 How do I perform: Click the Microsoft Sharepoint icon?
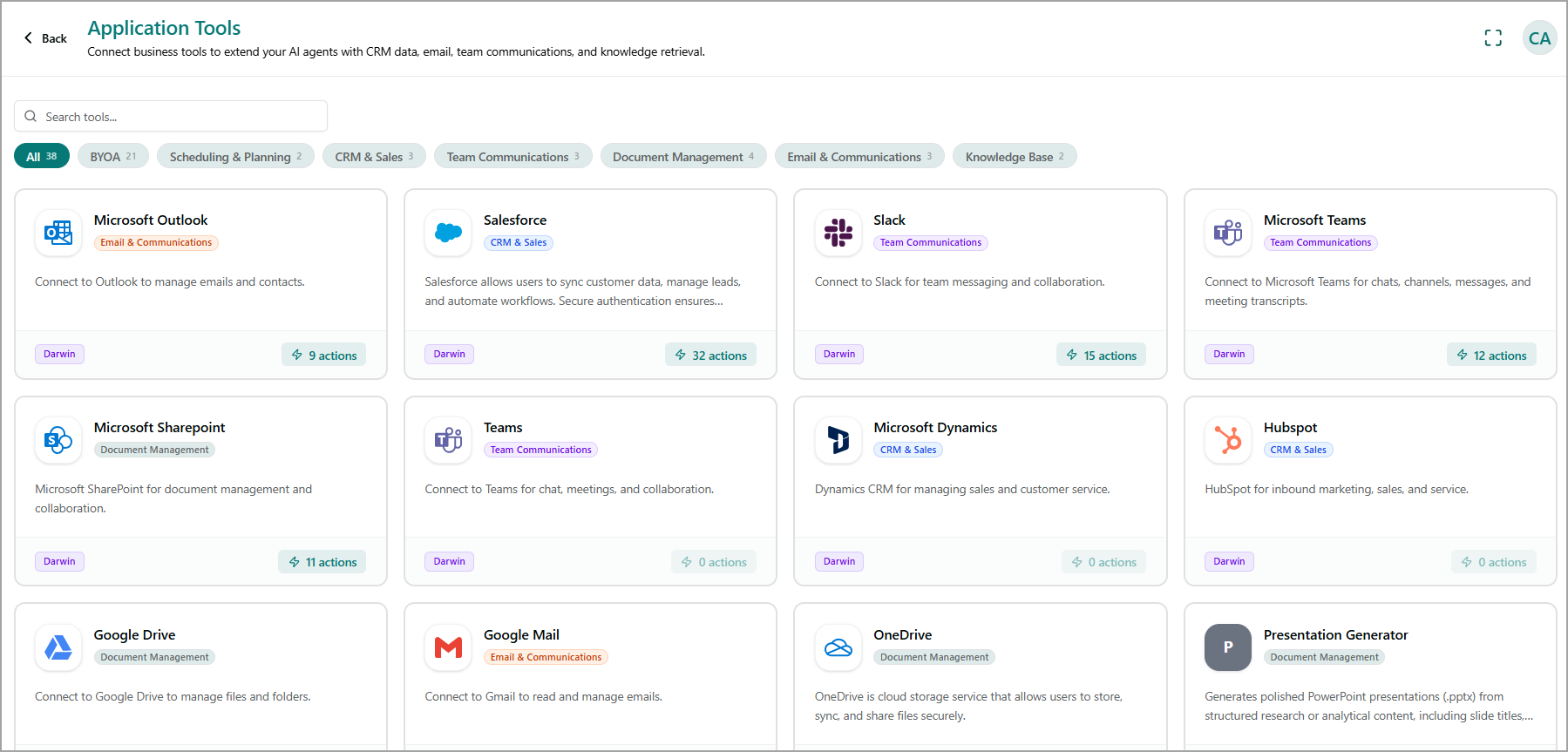pos(58,440)
